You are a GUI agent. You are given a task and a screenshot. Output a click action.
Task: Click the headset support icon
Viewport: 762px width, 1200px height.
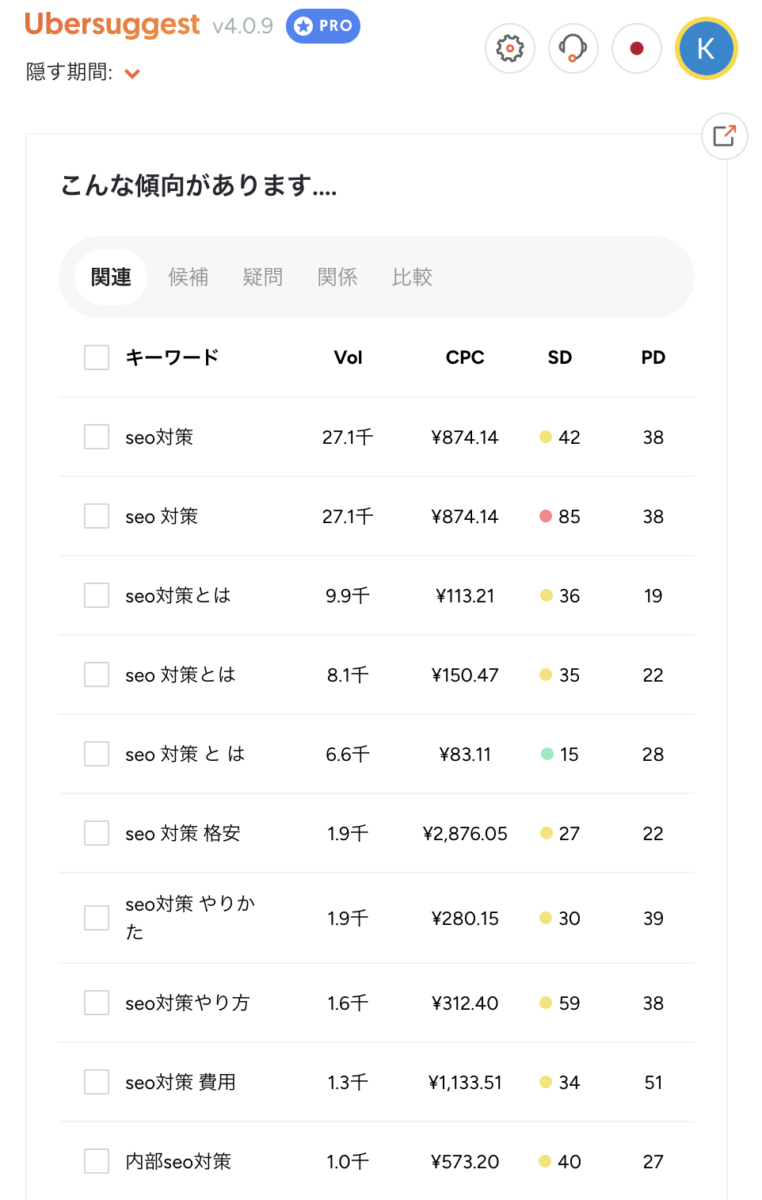tap(573, 48)
